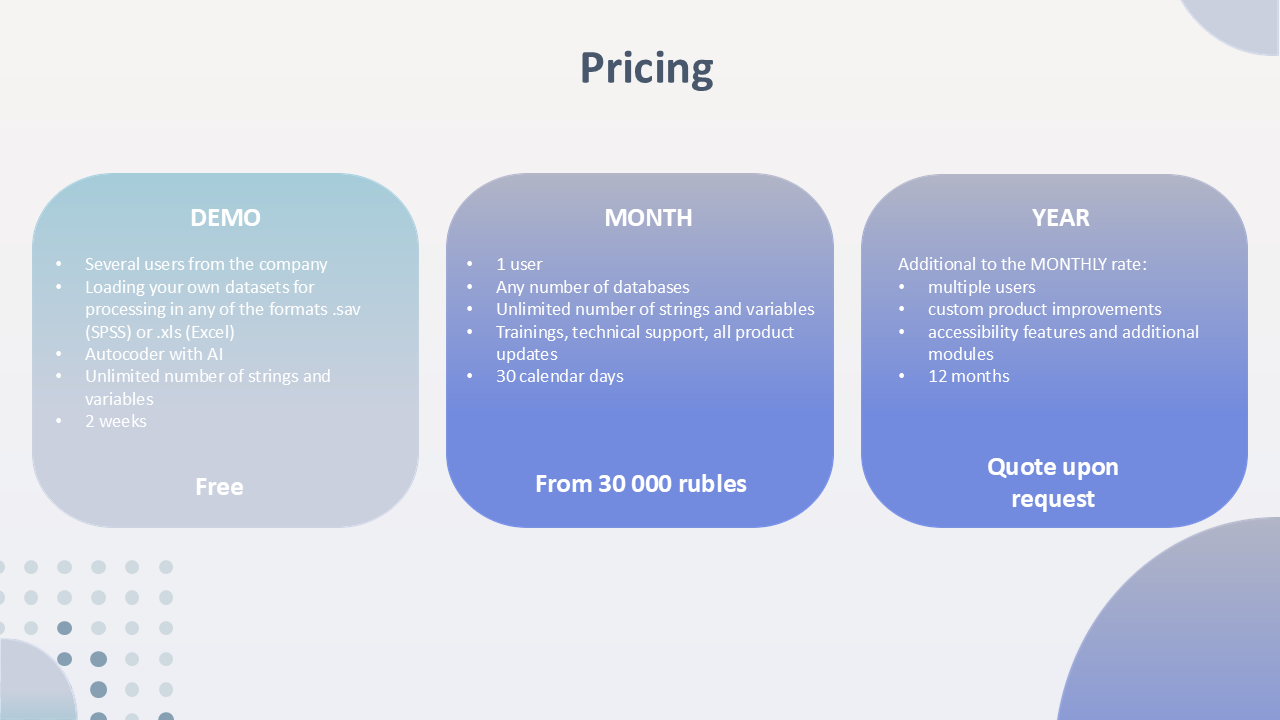The width and height of the screenshot is (1280, 720).
Task: Select the multiple users bullet
Action: [x=982, y=287]
